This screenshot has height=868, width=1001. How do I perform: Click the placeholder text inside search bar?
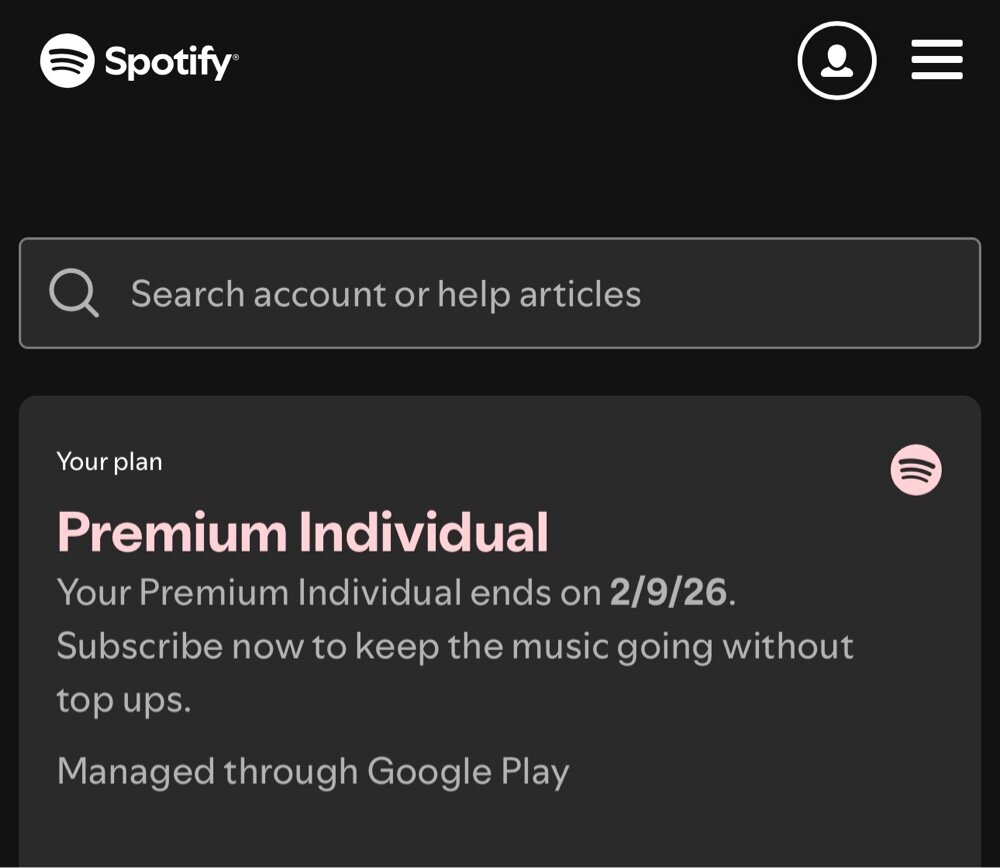point(386,294)
